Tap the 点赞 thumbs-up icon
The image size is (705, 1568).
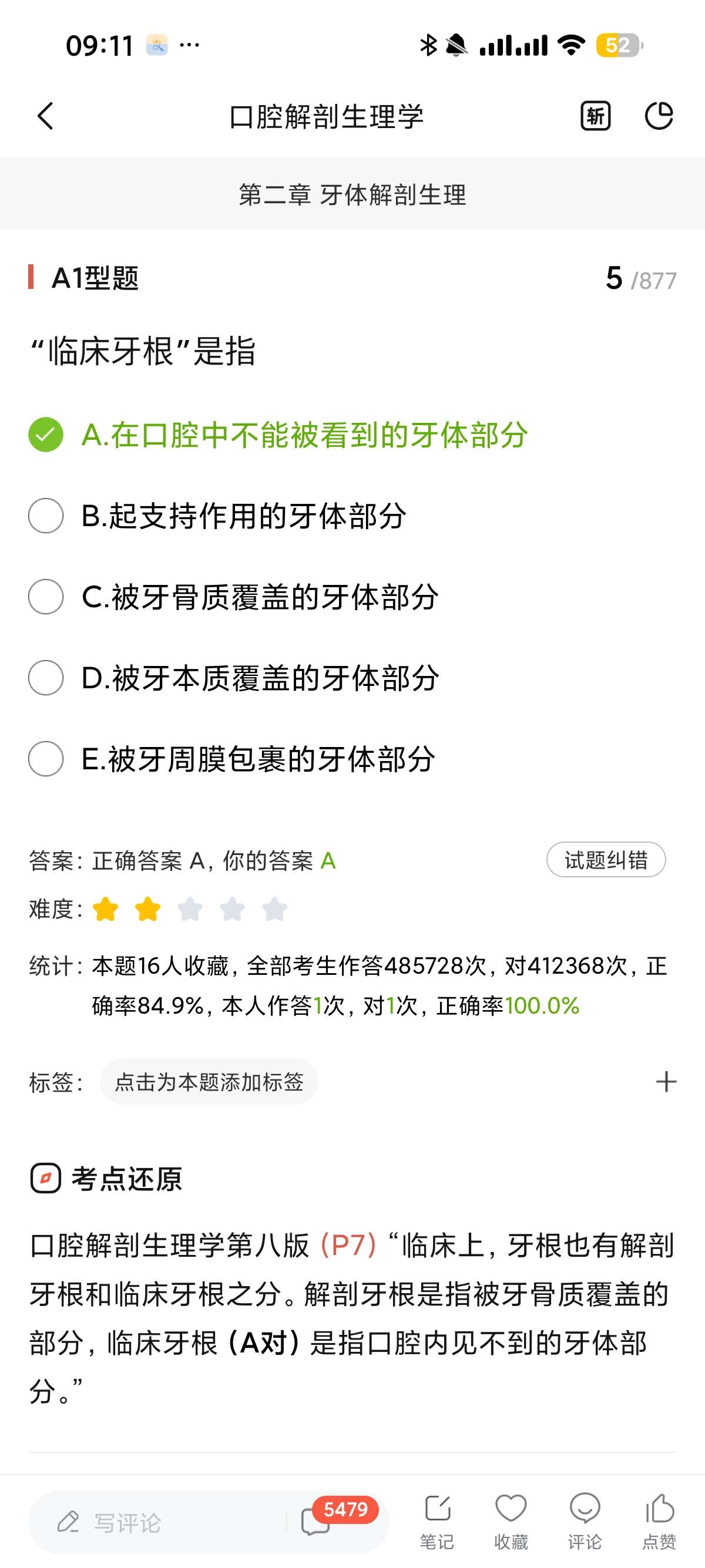point(659,1520)
